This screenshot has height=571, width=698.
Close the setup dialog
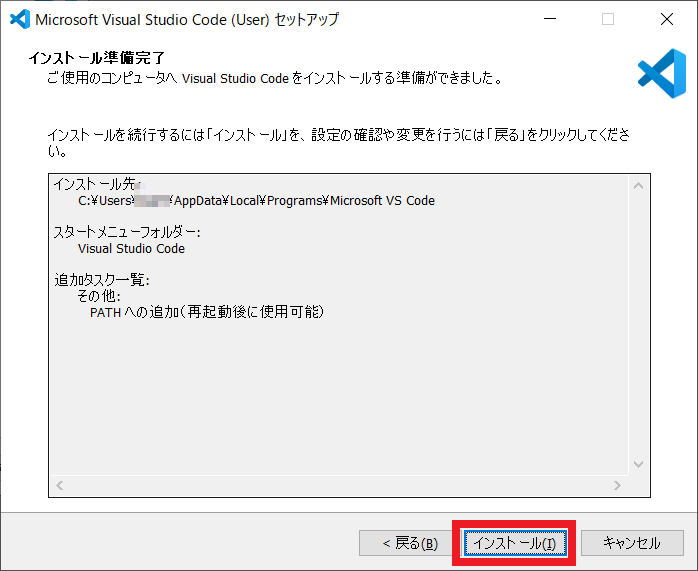(667, 19)
